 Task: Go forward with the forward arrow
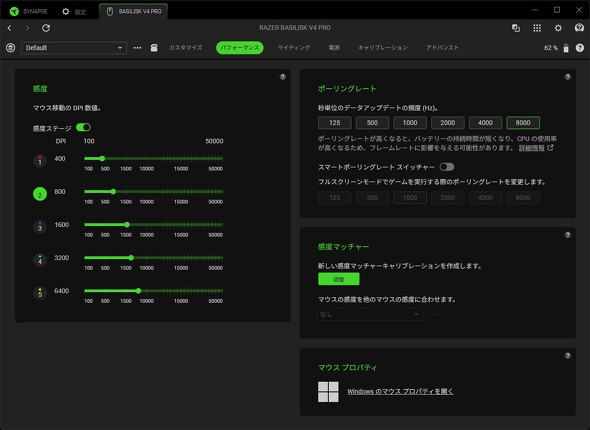[27, 28]
